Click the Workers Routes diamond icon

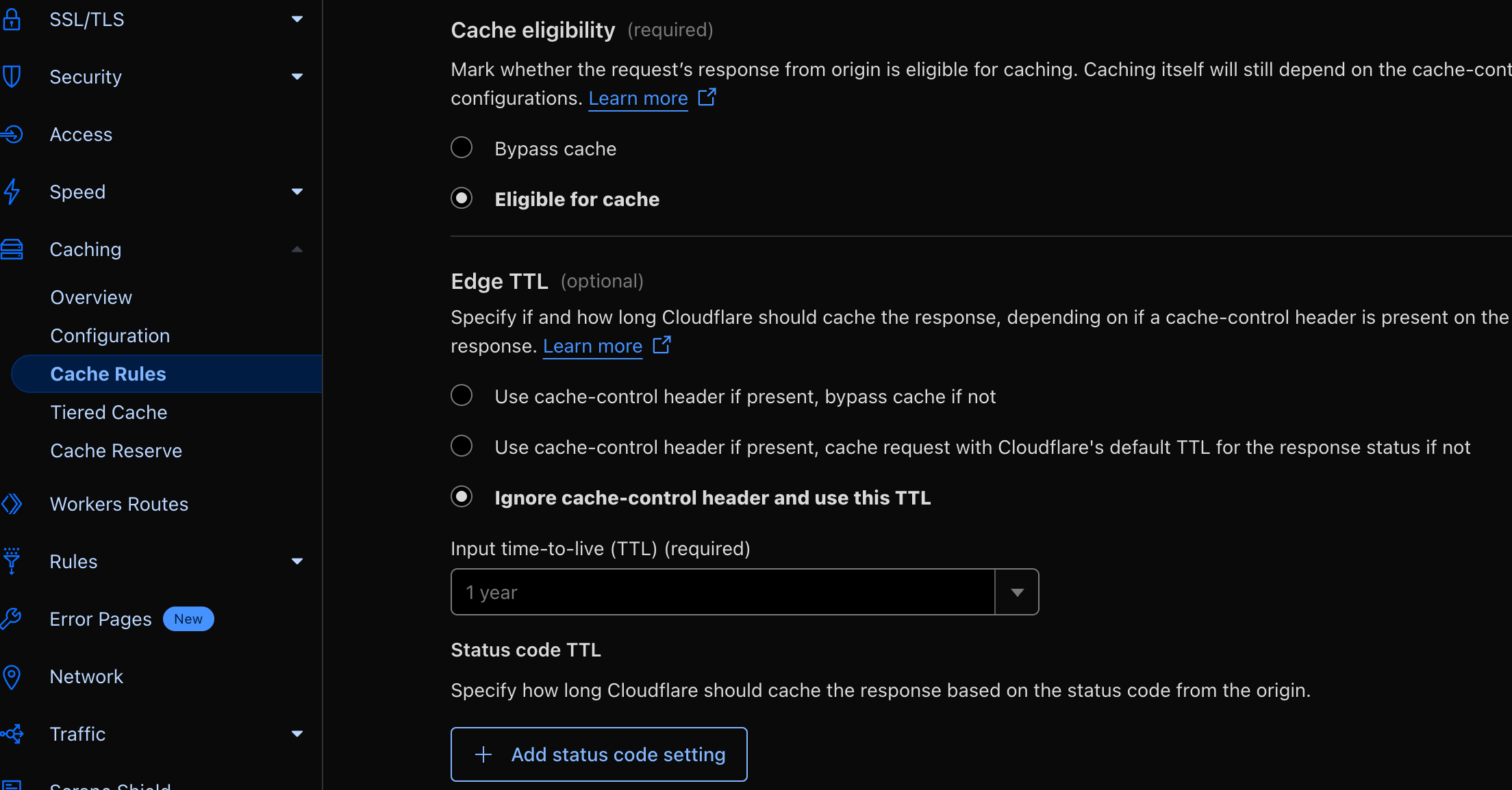12,504
